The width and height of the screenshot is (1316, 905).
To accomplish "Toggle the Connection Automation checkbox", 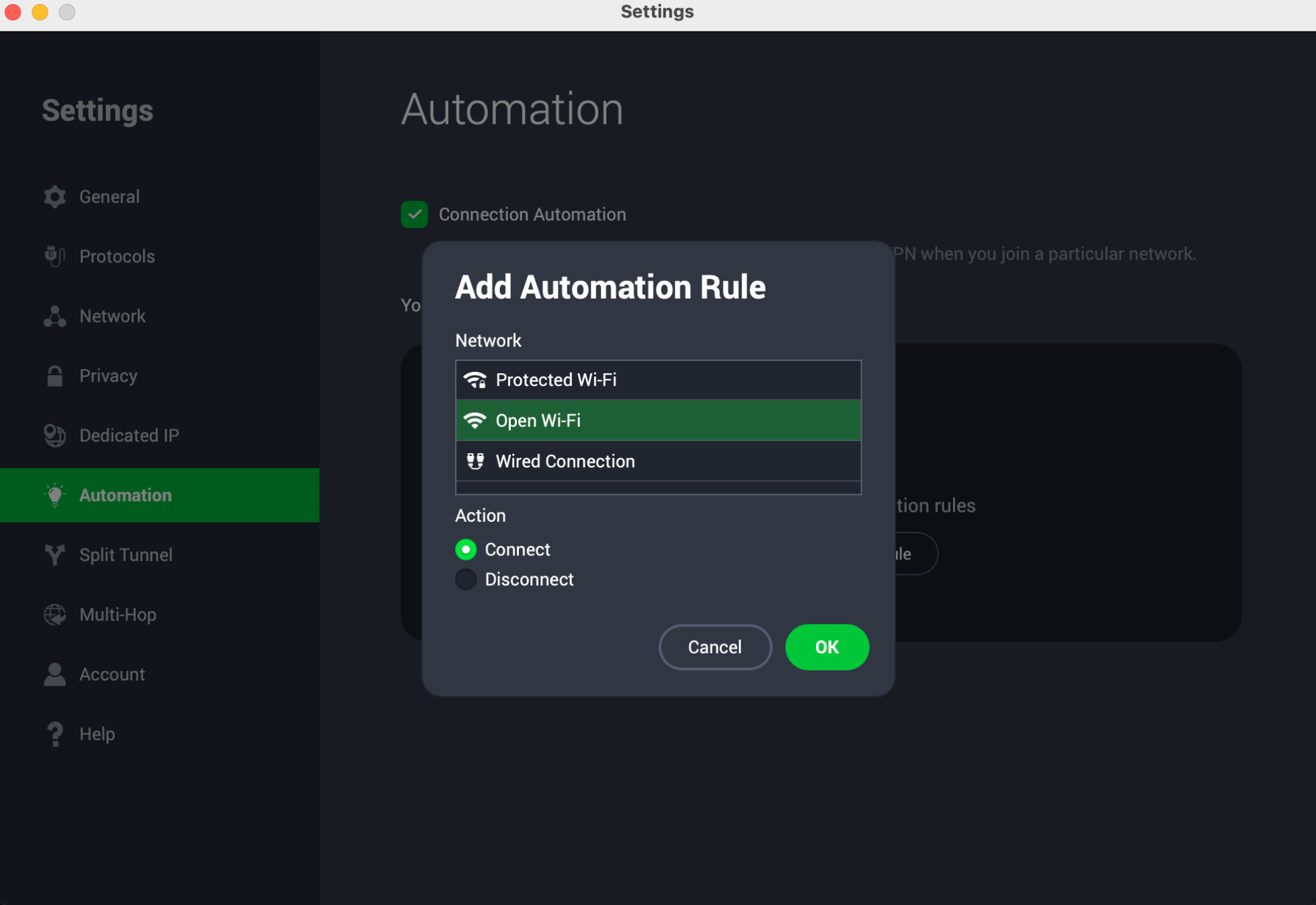I will pos(415,214).
